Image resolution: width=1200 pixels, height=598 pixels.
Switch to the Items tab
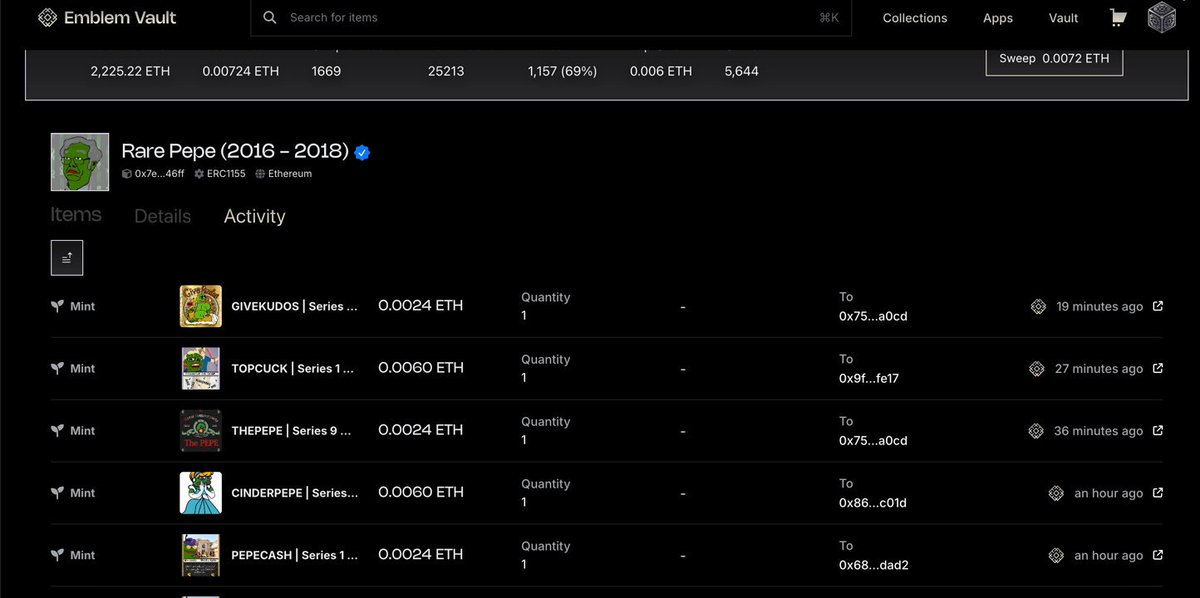coord(76,215)
